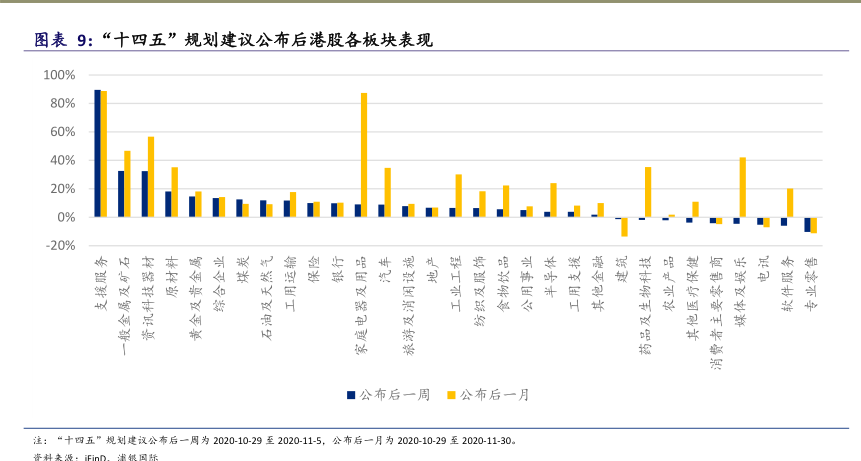Click the -20% y-axis label

coord(60,245)
